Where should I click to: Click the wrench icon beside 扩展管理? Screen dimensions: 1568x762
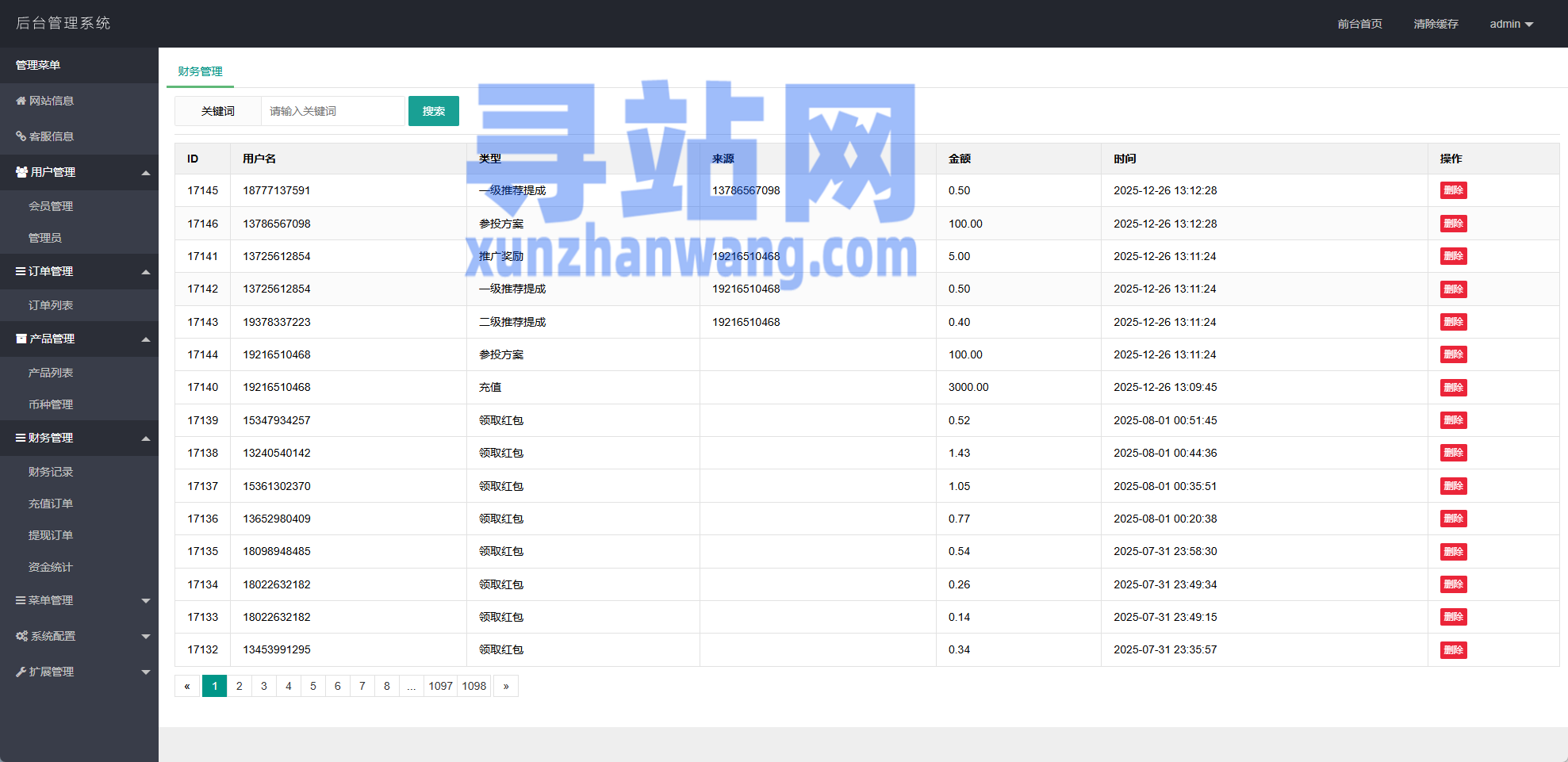tap(21, 672)
